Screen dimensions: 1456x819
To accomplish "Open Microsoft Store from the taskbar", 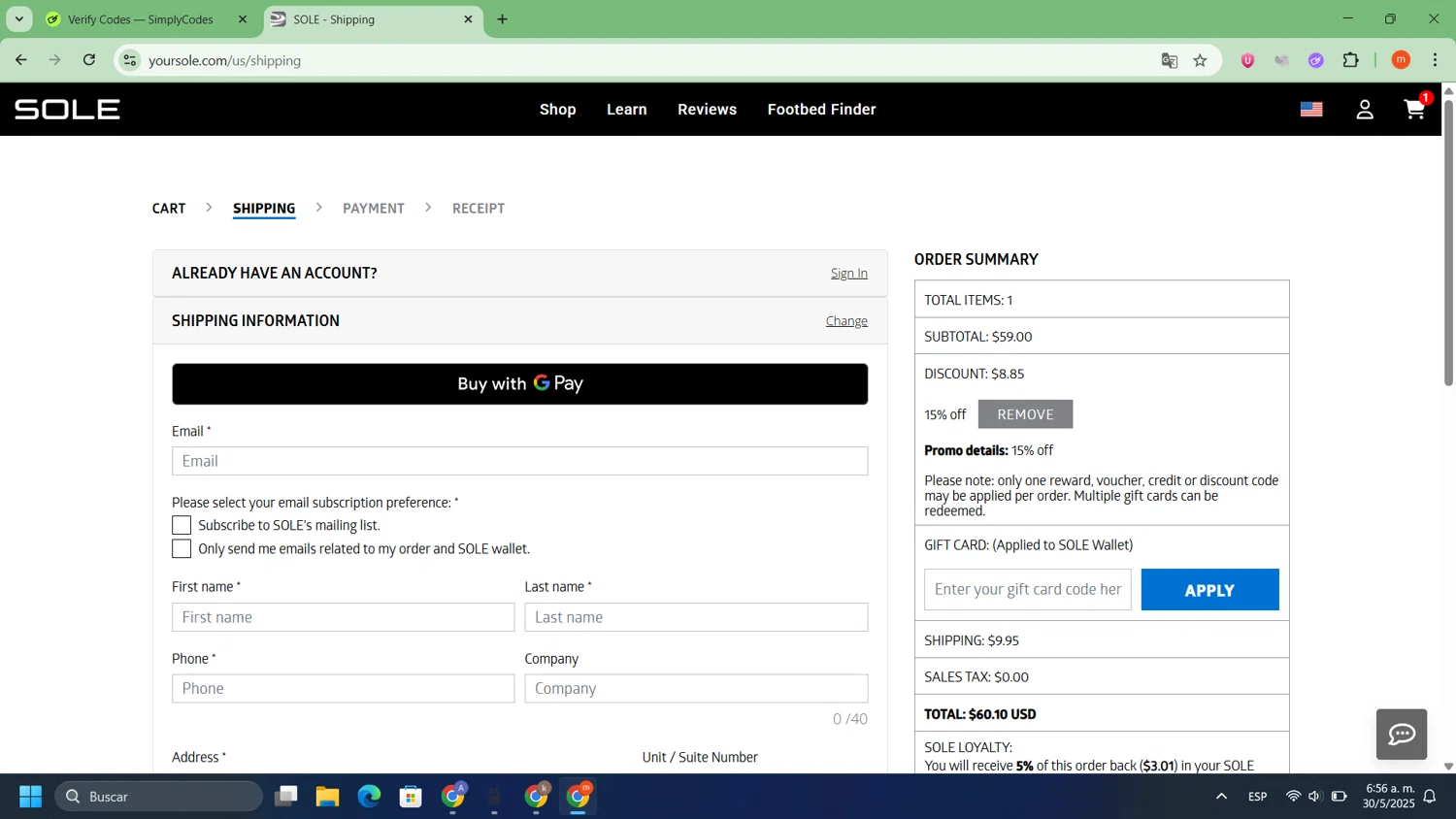I will pyautogui.click(x=411, y=797).
